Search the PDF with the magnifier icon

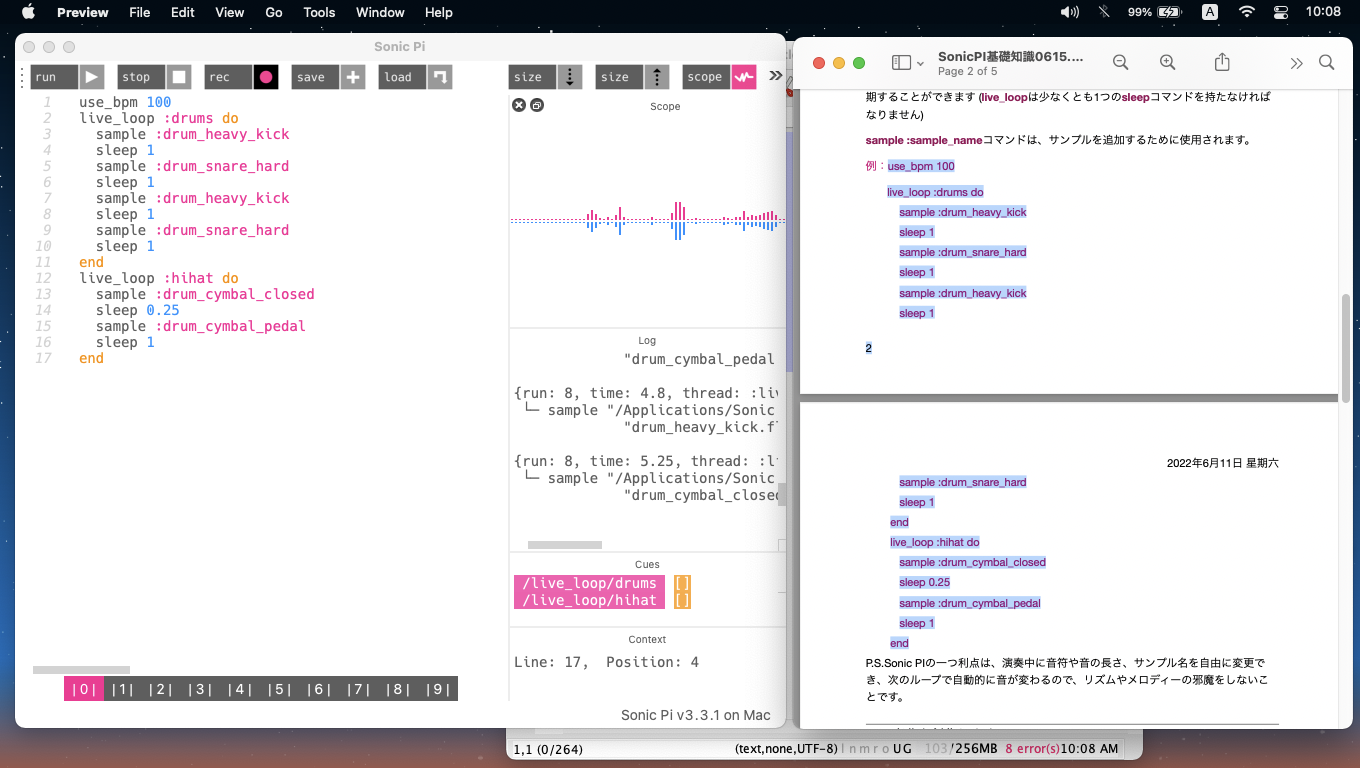1327,62
